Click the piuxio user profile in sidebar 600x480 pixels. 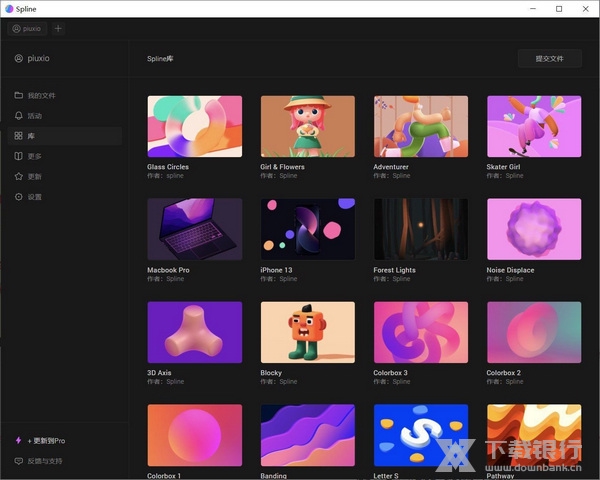[40, 59]
